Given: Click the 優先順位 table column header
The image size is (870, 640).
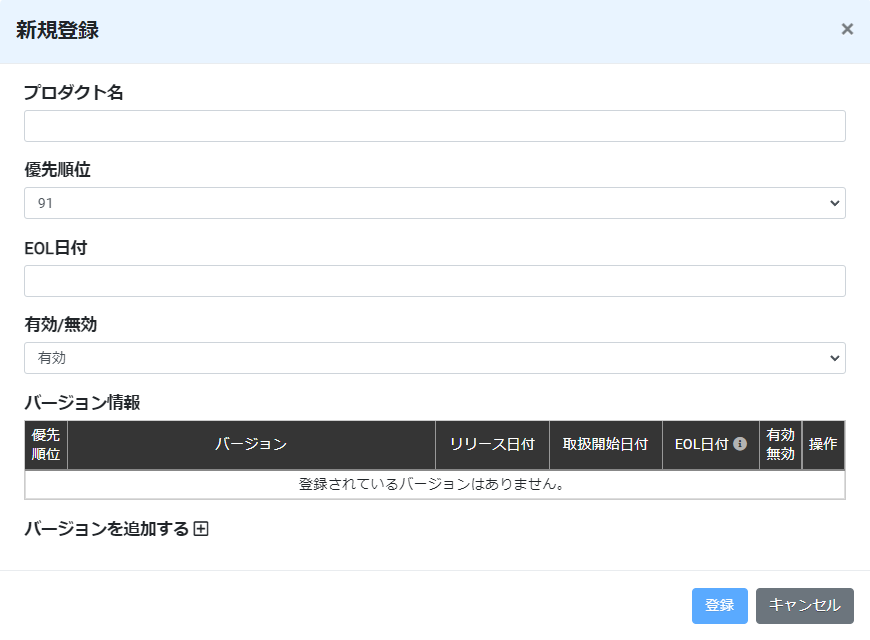Looking at the screenshot, I should point(46,445).
